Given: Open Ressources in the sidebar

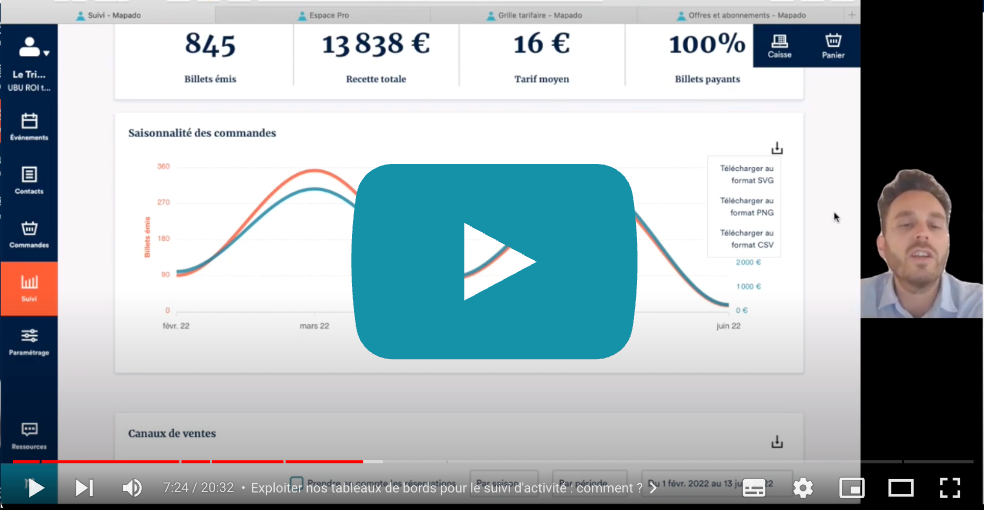Looking at the screenshot, I should click(29, 436).
